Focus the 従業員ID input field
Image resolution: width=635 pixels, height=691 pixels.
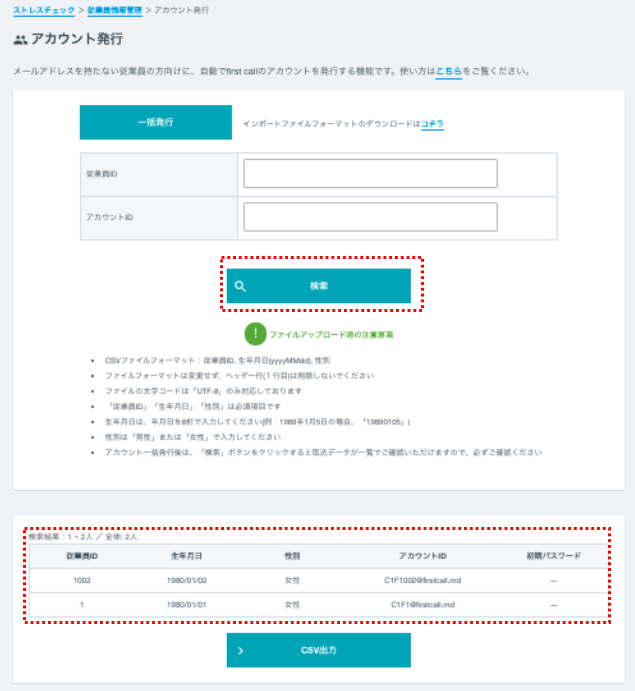tap(371, 174)
